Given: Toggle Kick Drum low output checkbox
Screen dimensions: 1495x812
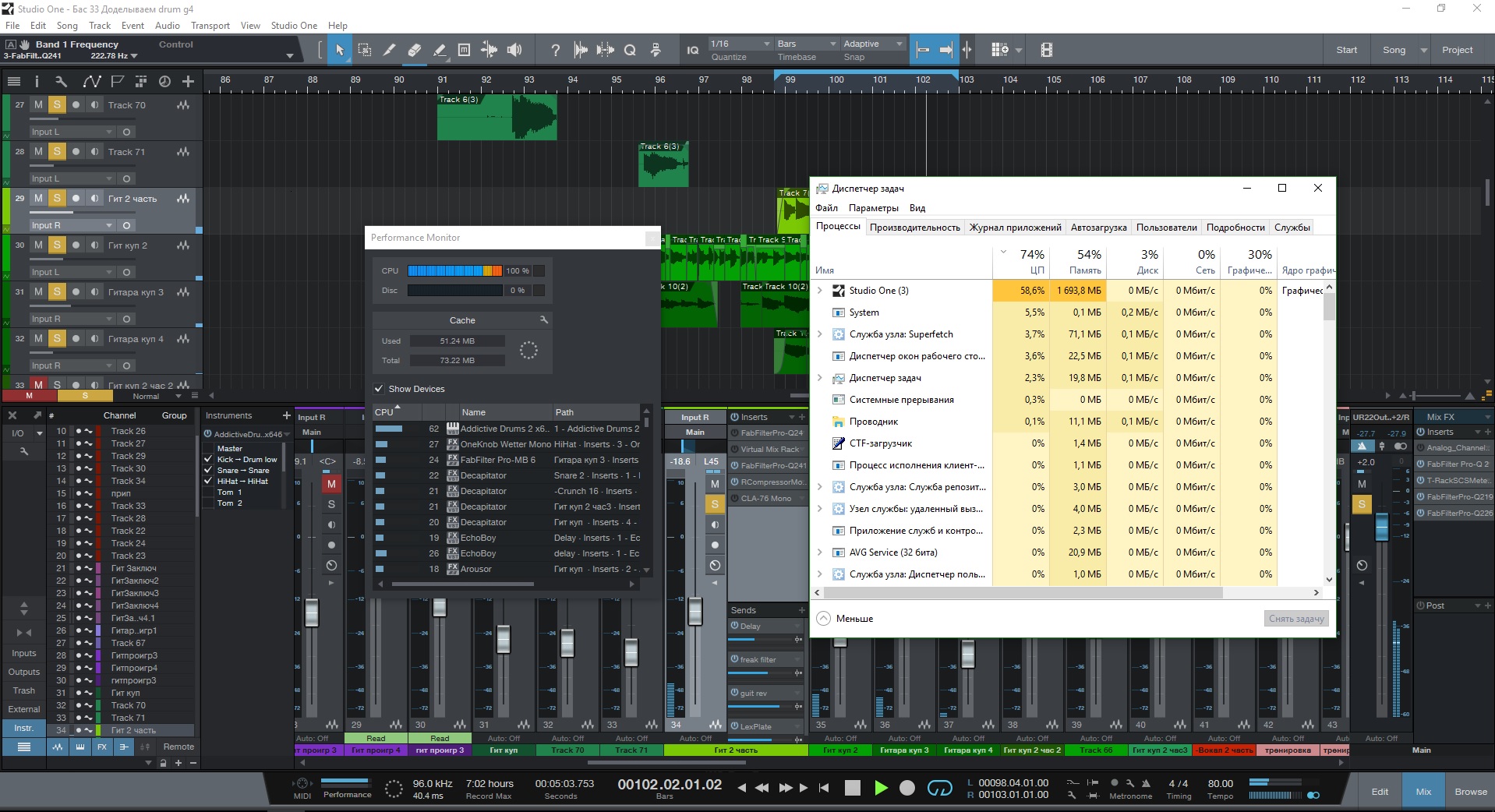Looking at the screenshot, I should click(x=208, y=459).
